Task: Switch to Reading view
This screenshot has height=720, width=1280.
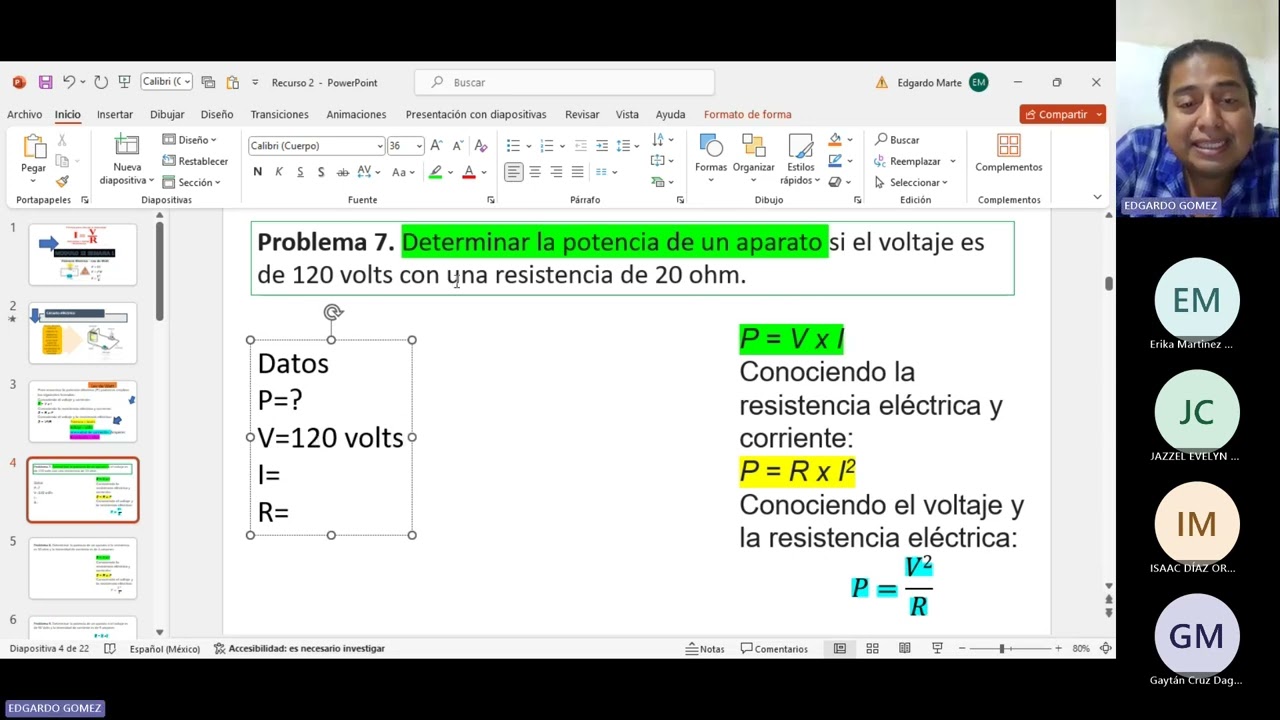Action: click(905, 648)
